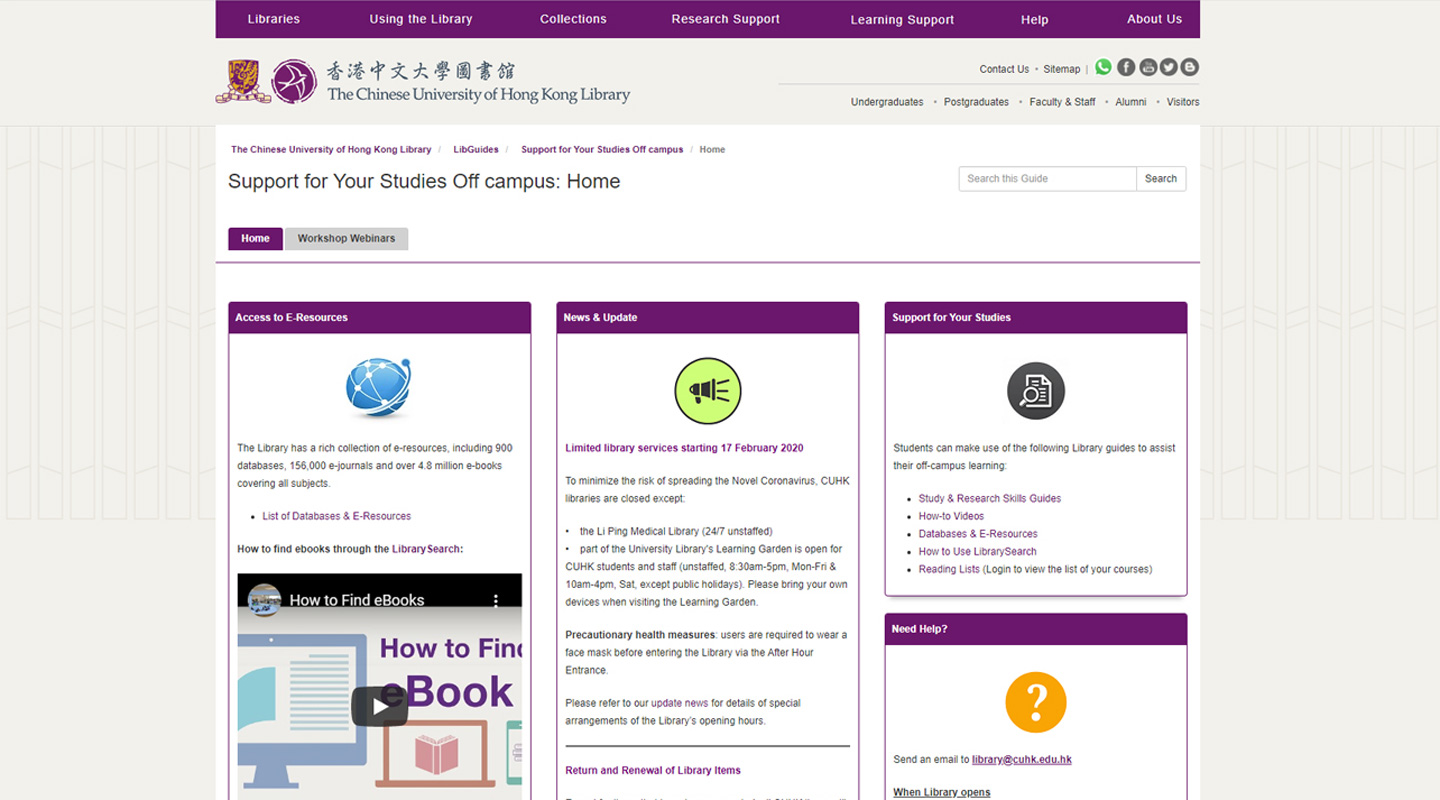This screenshot has height=800, width=1440.
Task: Go to the Visitors page
Action: pyautogui.click(x=1183, y=102)
